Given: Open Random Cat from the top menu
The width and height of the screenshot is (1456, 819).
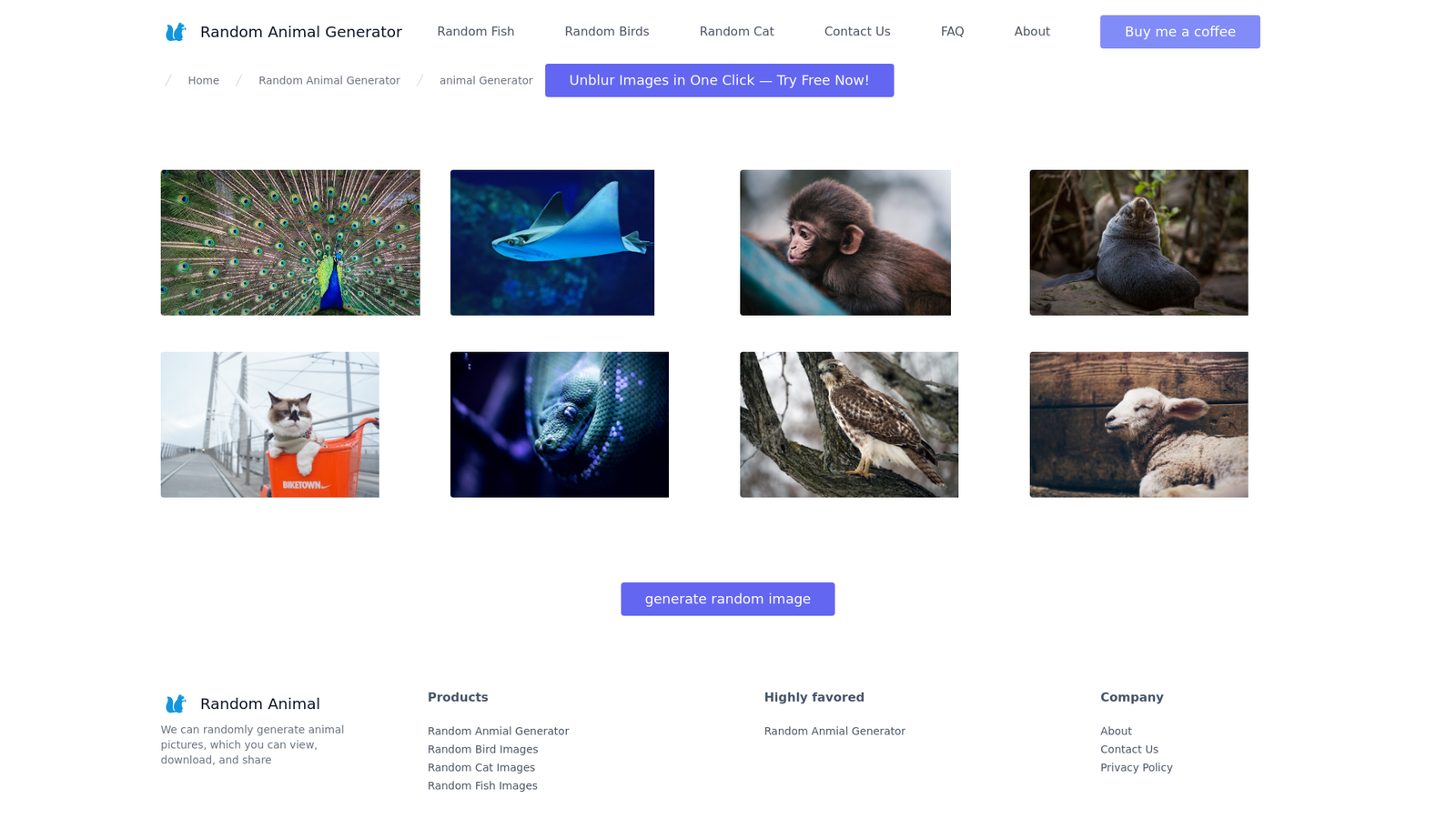Looking at the screenshot, I should (737, 32).
